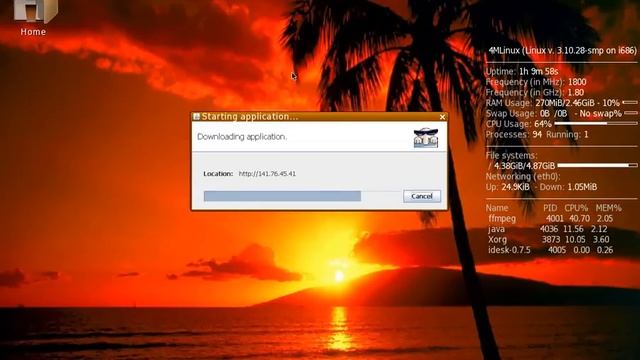Click the MEM% column header
The image size is (640, 360).
click(608, 208)
